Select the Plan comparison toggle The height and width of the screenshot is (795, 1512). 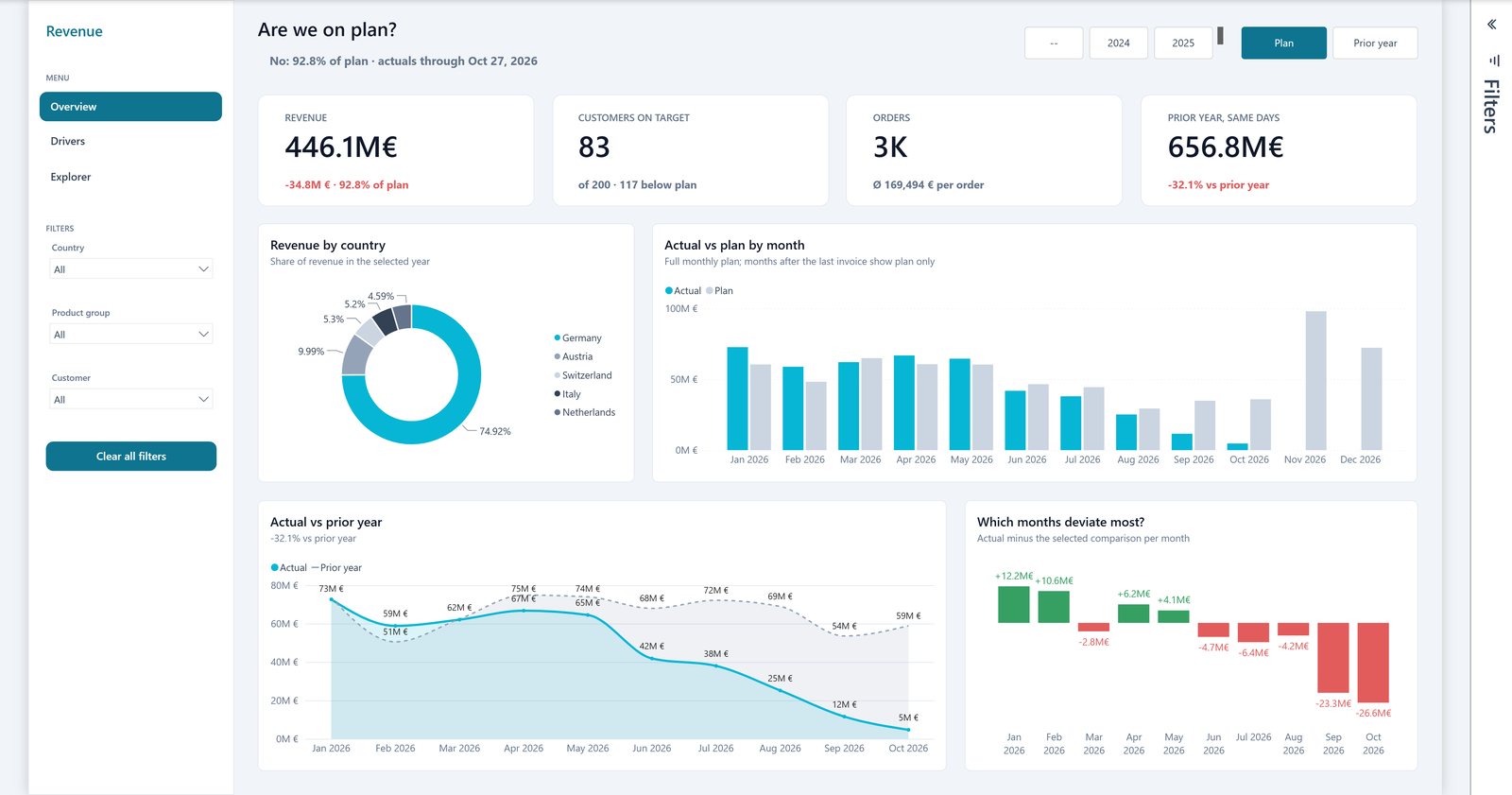coord(1283,43)
